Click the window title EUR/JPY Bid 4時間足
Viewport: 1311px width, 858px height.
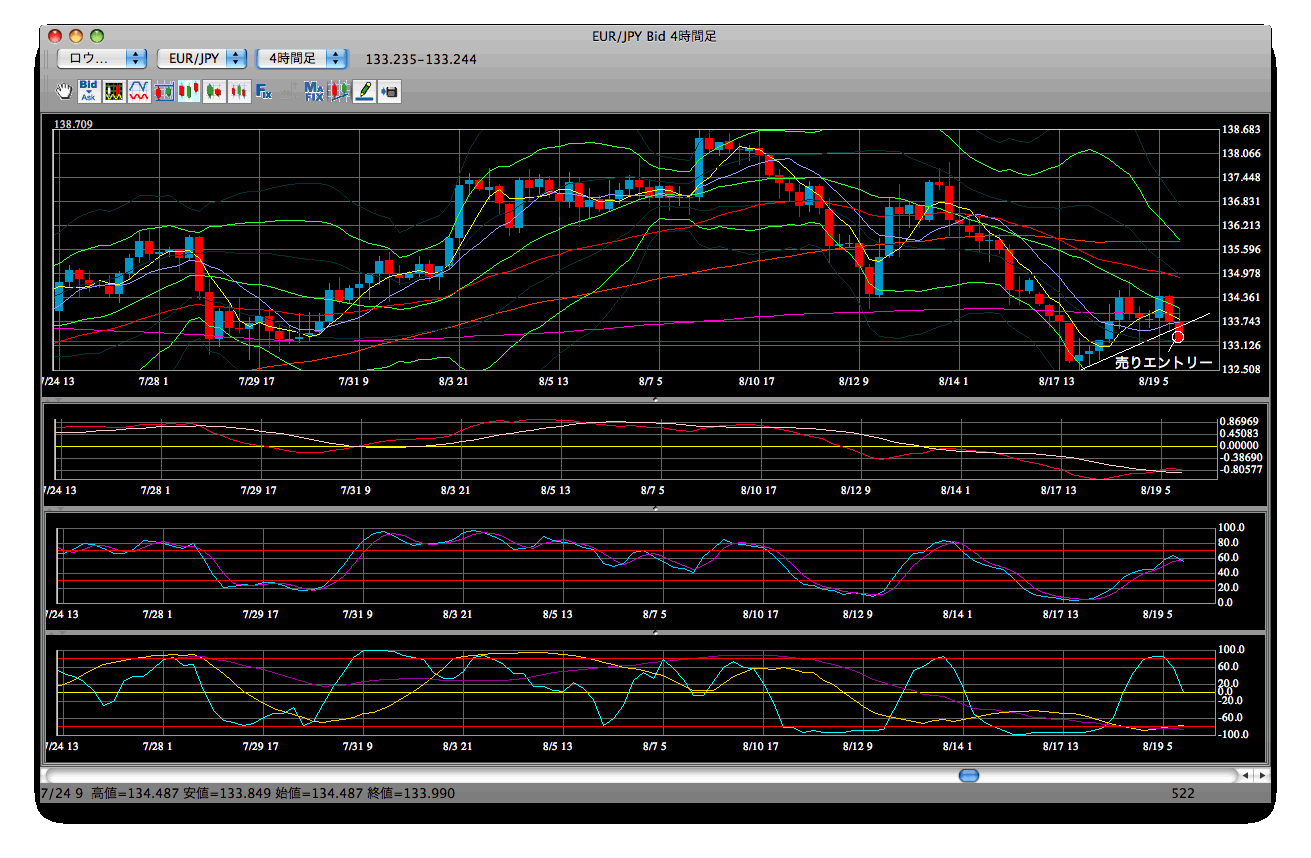coord(654,36)
